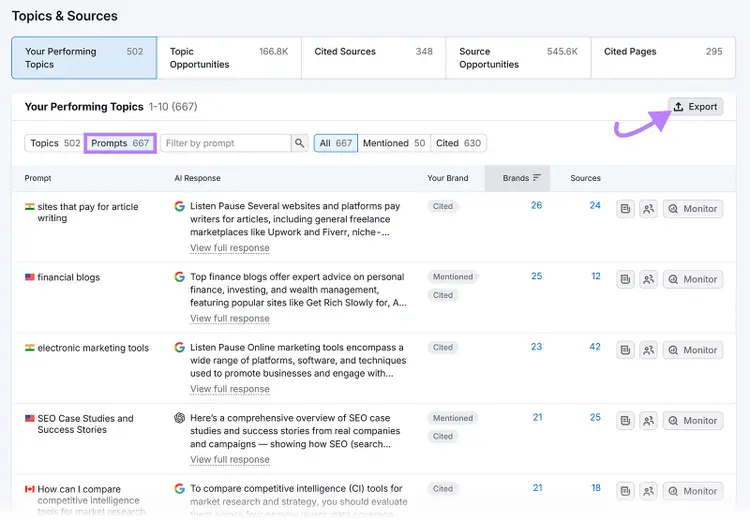
Task: Click brands people icon for article writing row
Action: coord(649,209)
